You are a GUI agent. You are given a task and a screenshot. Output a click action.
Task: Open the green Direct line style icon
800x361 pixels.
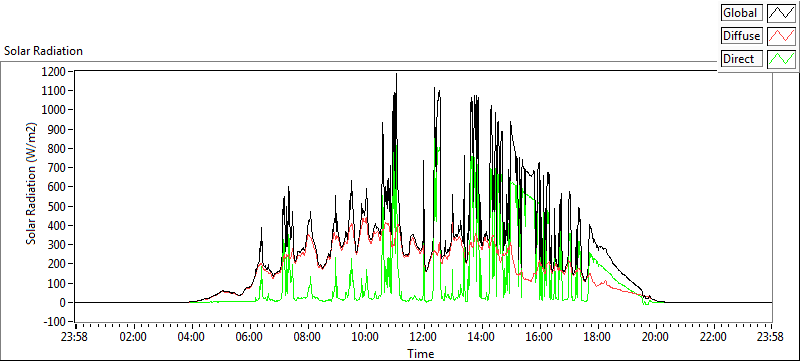(781, 59)
